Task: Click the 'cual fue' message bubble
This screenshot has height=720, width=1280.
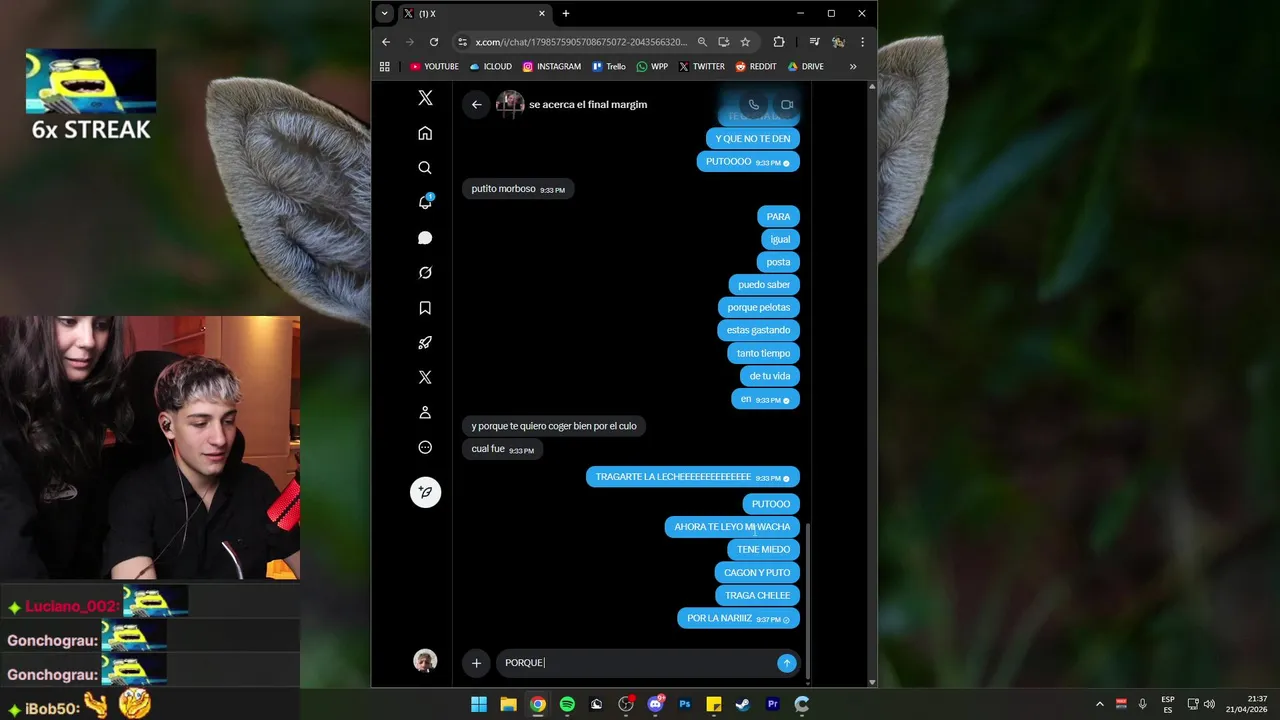Action: click(x=502, y=449)
